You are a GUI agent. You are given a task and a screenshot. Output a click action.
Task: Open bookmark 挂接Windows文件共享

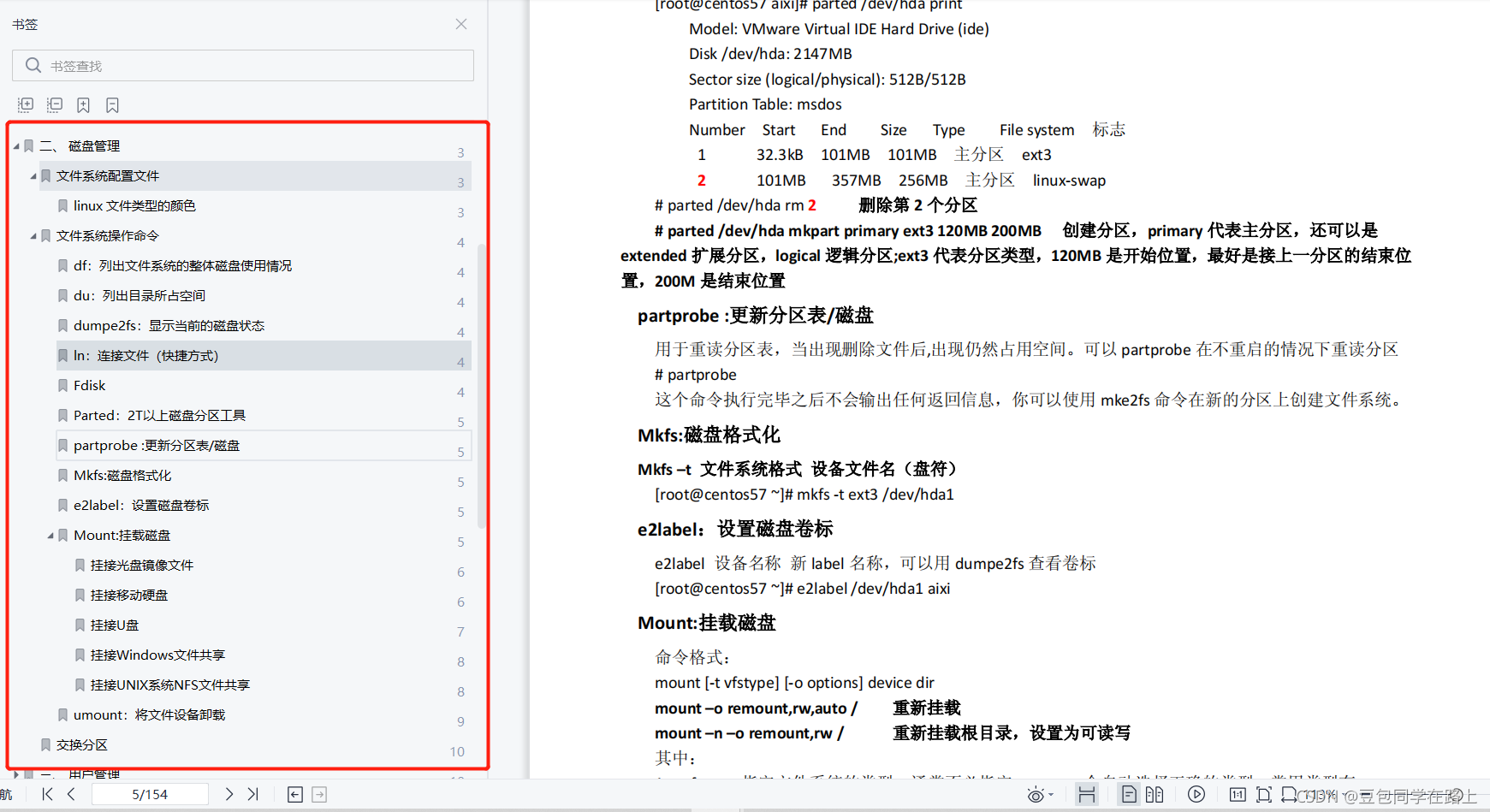157,655
